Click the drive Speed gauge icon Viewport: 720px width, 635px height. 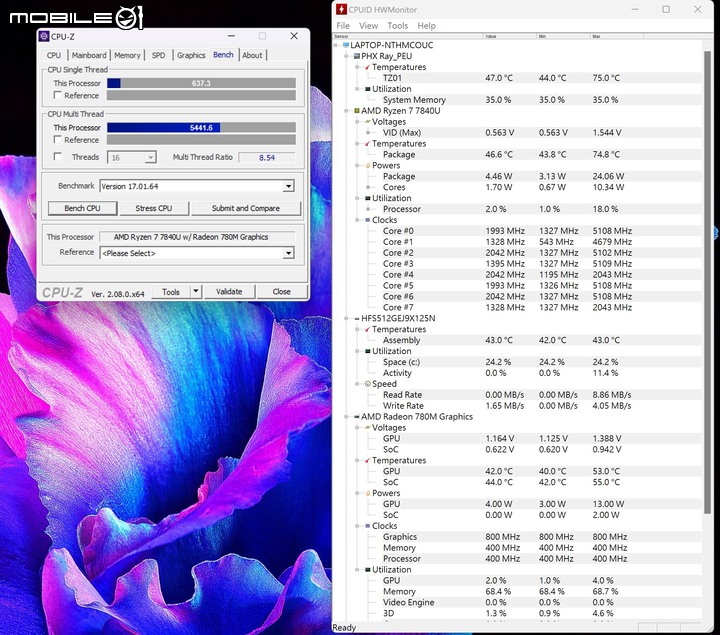click(x=368, y=384)
